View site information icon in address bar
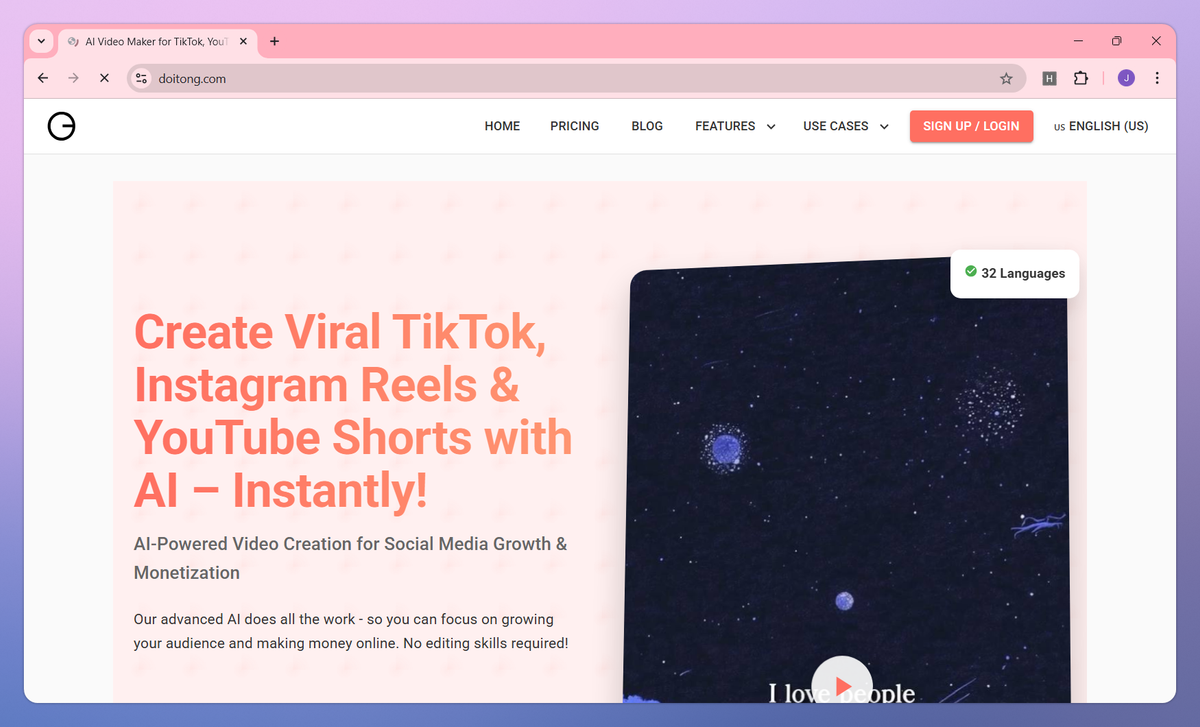Screen dimensions: 1200x727 pyautogui.click(x=142, y=78)
